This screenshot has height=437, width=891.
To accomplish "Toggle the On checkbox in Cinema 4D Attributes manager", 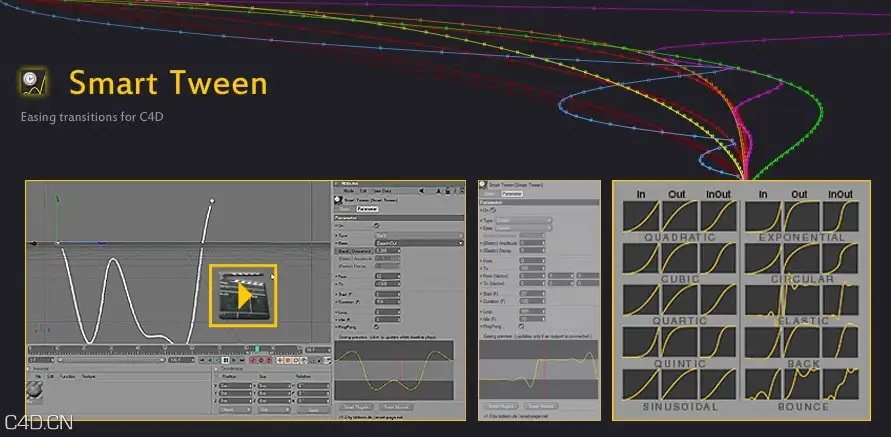I will pyautogui.click(x=377, y=226).
